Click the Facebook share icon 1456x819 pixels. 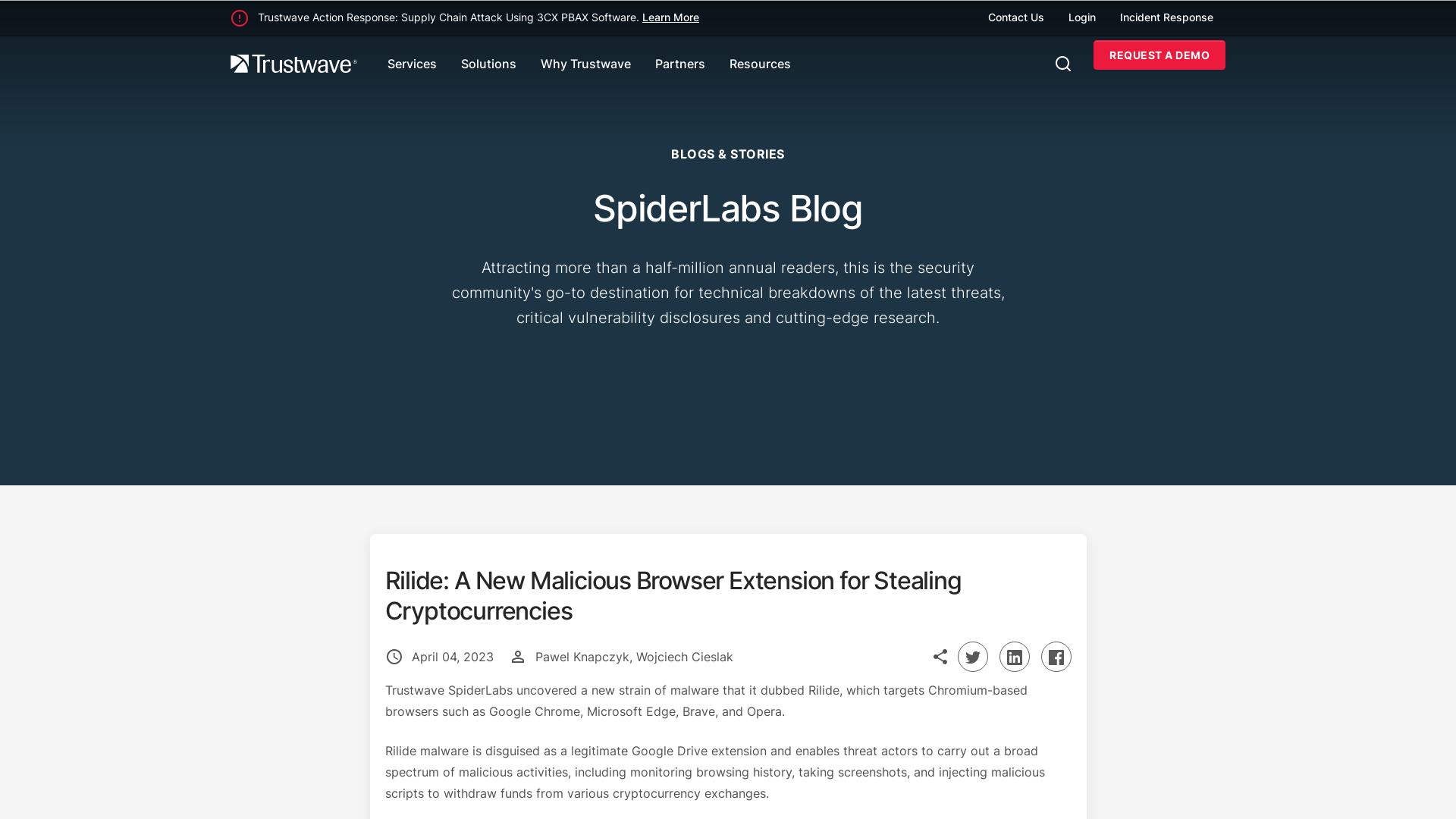pos(1056,656)
